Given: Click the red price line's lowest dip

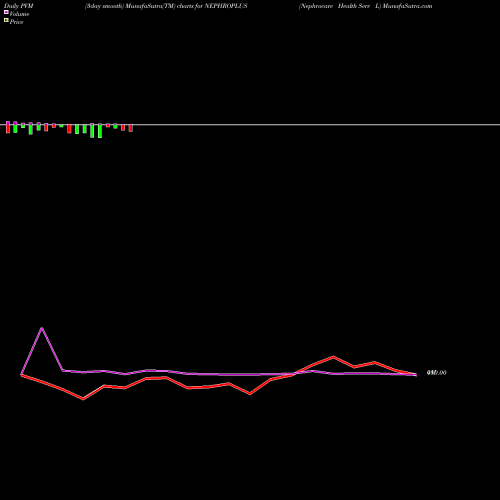Looking at the screenshot, I should 83,399.
